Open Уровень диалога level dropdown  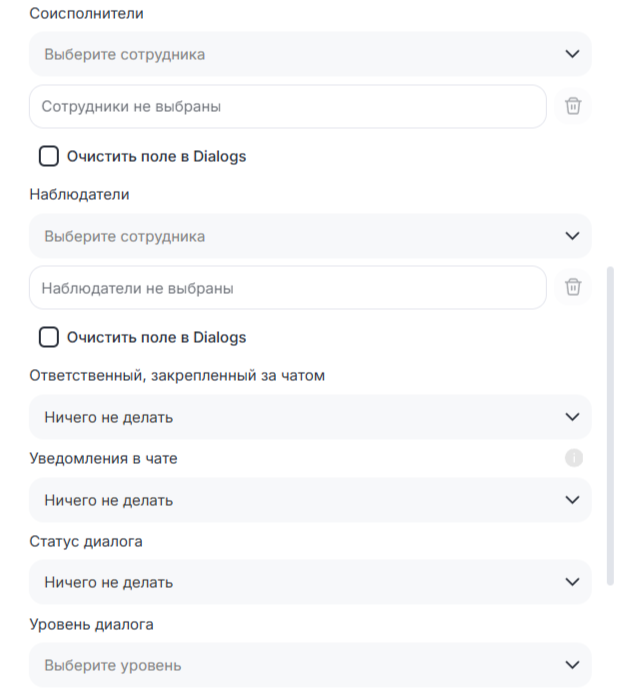(x=300, y=665)
